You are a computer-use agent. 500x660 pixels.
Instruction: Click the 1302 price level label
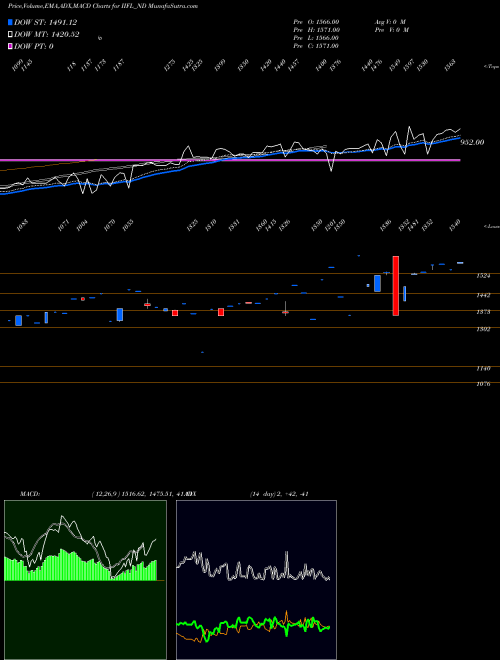[484, 329]
